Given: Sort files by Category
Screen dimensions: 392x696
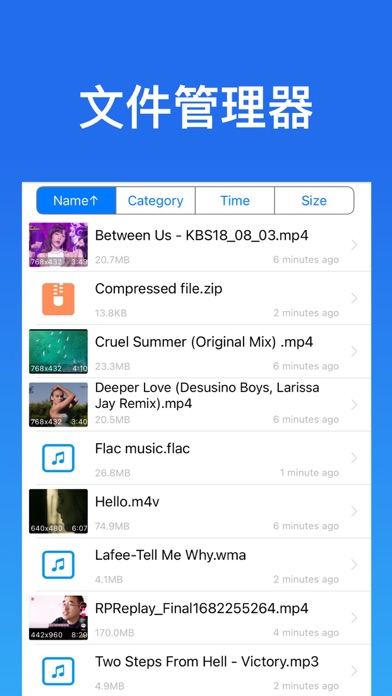Looking at the screenshot, I should (155, 201).
